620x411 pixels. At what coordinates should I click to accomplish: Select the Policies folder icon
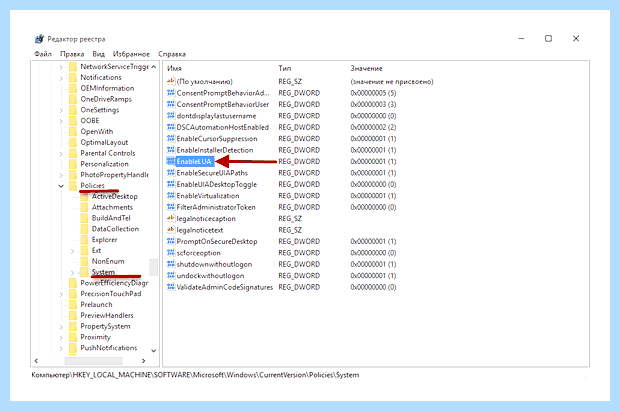[x=73, y=186]
